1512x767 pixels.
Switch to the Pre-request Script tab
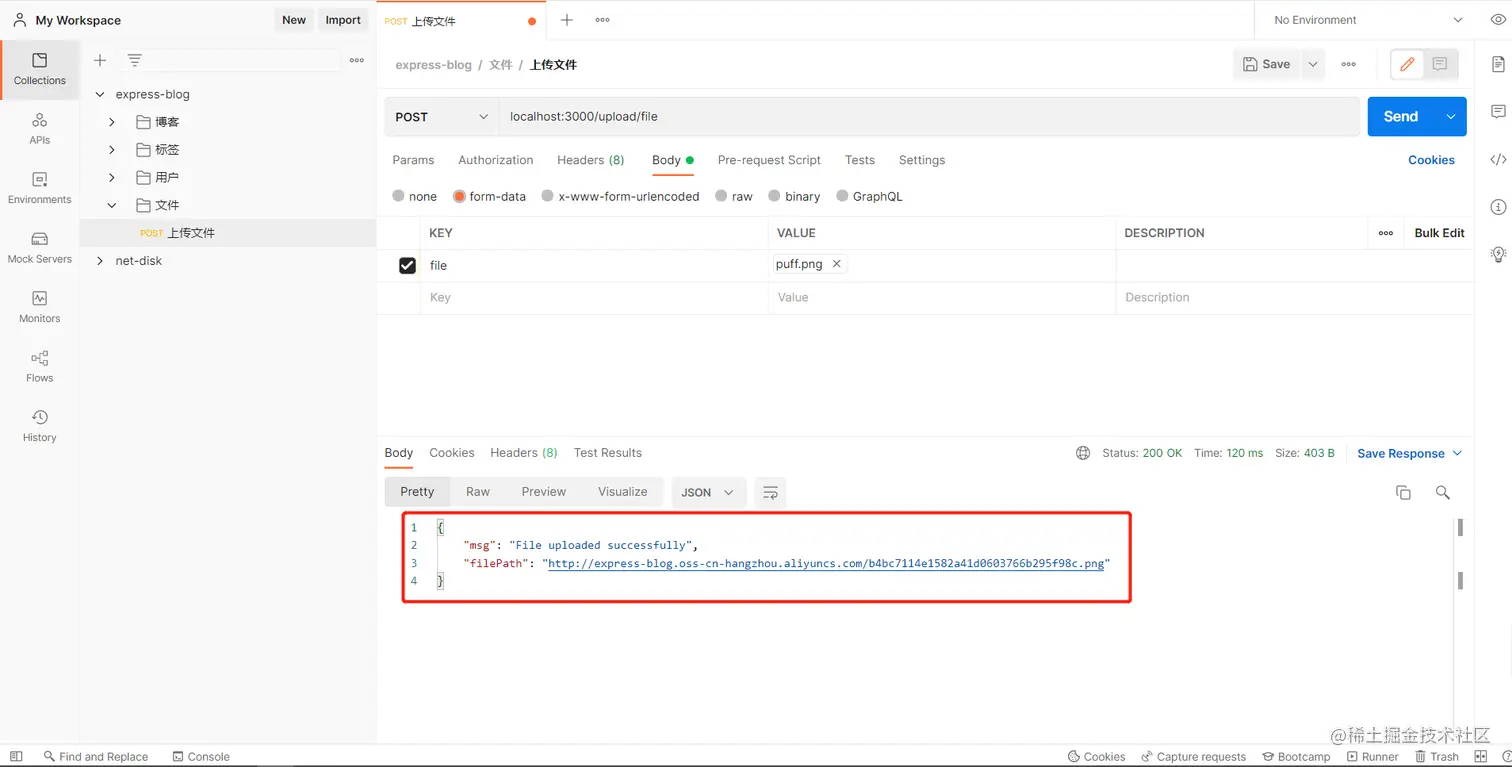(x=769, y=160)
